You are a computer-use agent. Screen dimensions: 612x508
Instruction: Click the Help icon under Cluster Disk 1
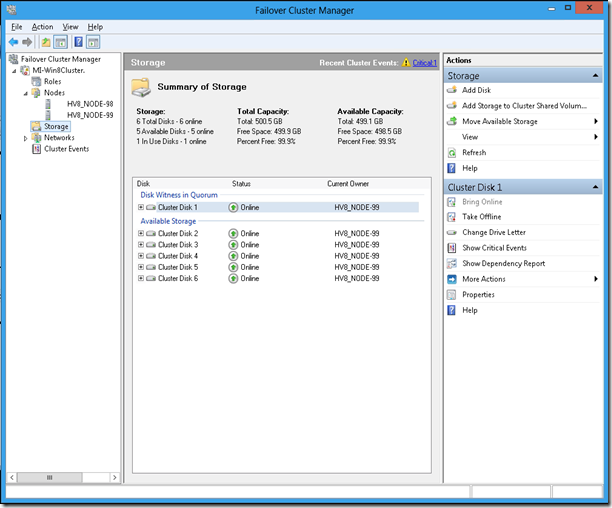(452, 310)
